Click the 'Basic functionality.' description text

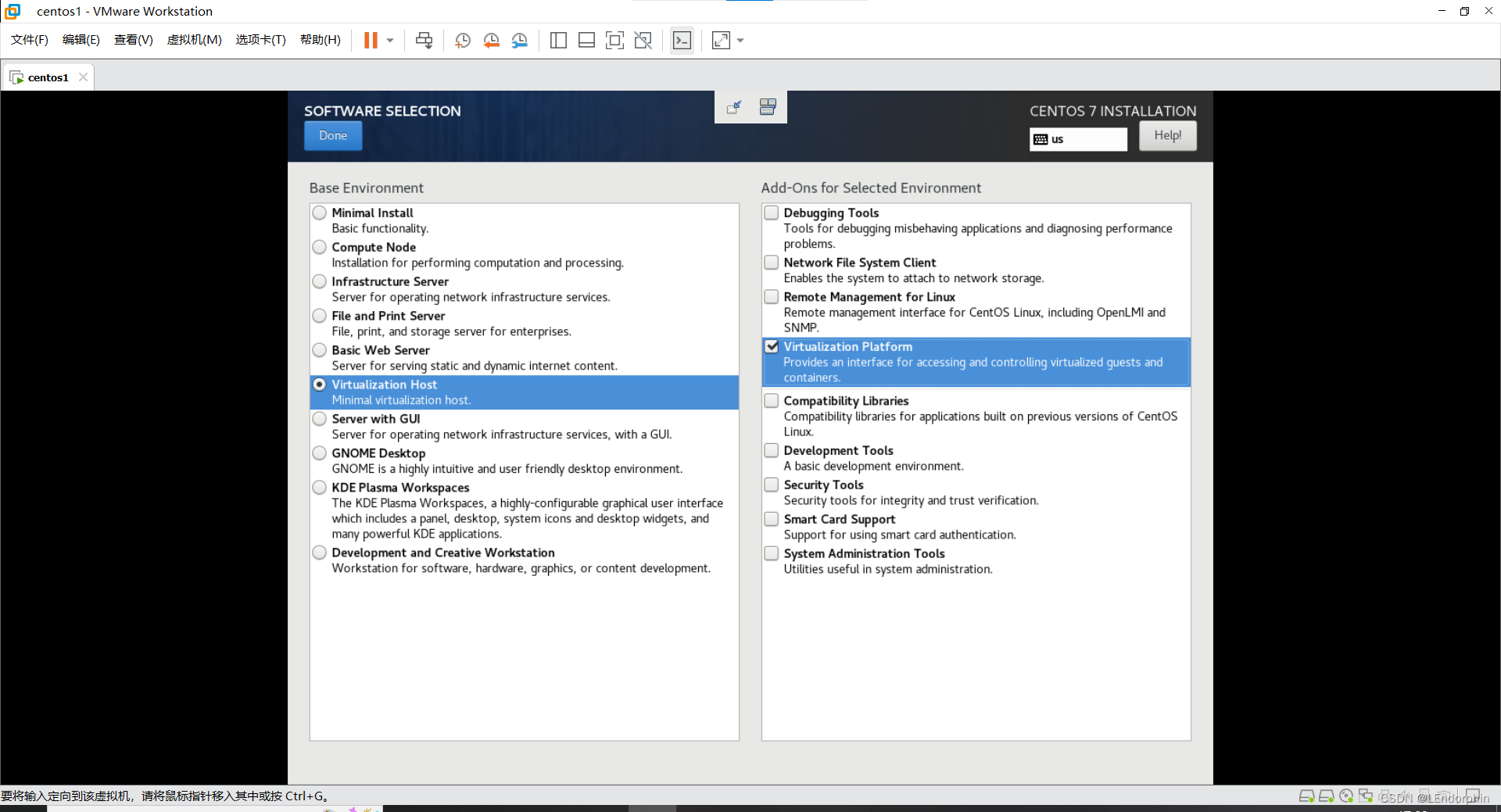click(x=380, y=228)
